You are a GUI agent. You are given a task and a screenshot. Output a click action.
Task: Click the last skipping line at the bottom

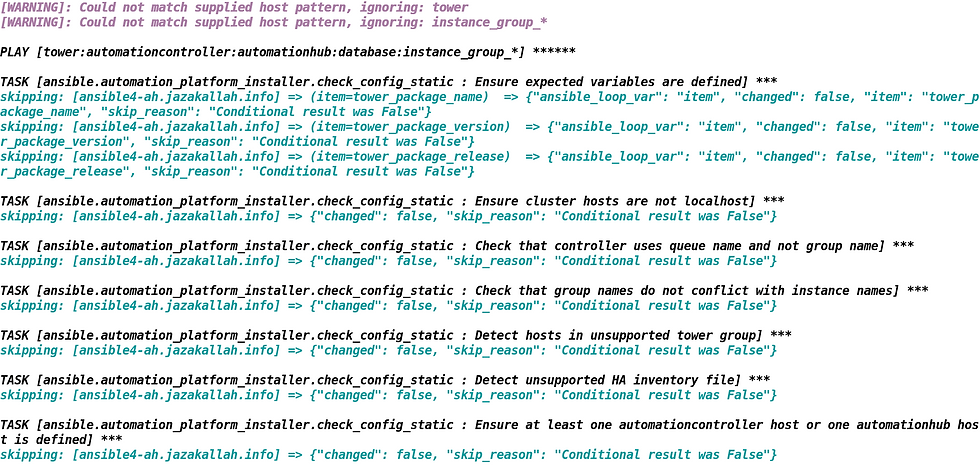pos(389,455)
